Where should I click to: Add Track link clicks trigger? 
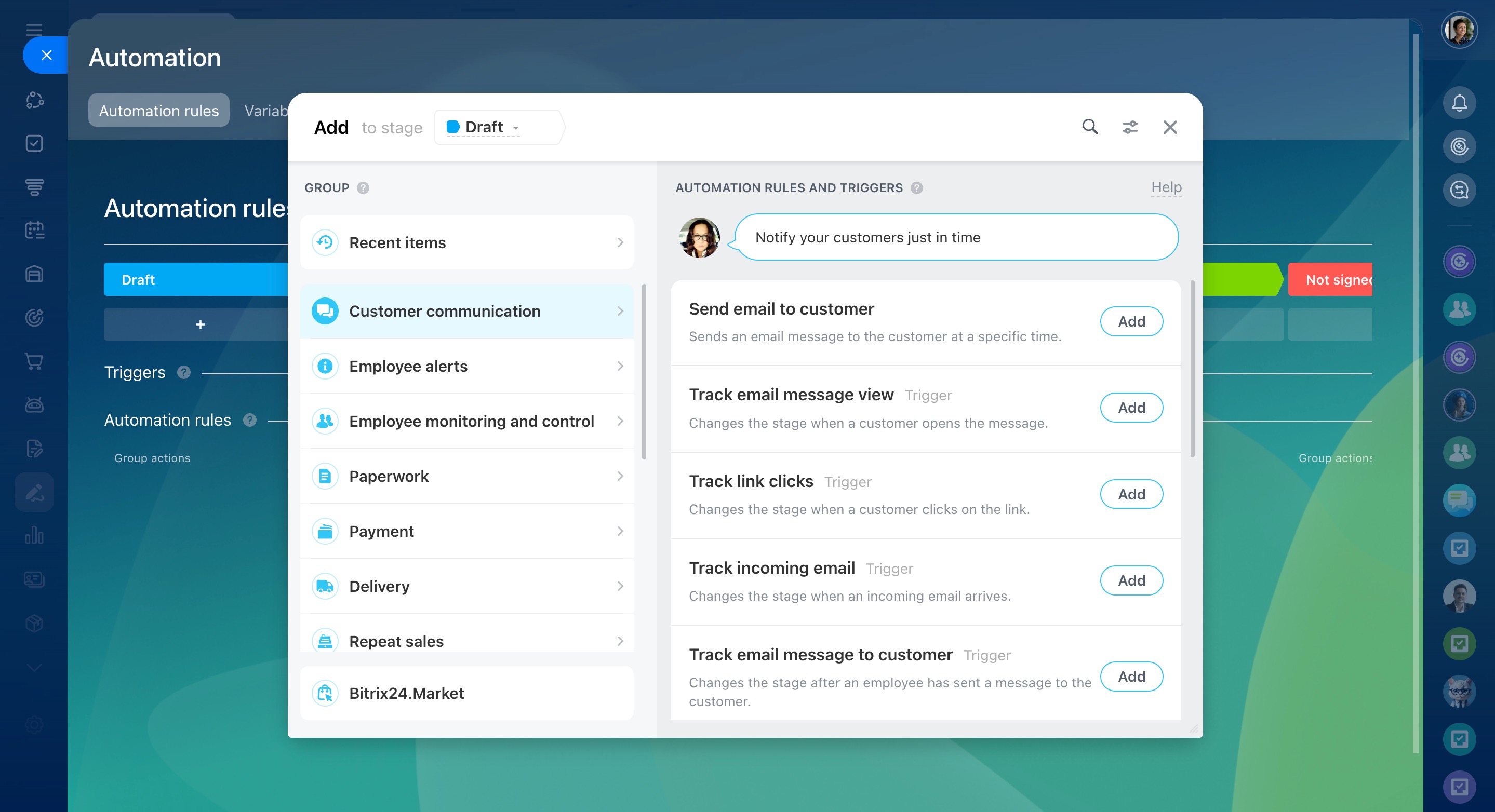click(x=1131, y=494)
